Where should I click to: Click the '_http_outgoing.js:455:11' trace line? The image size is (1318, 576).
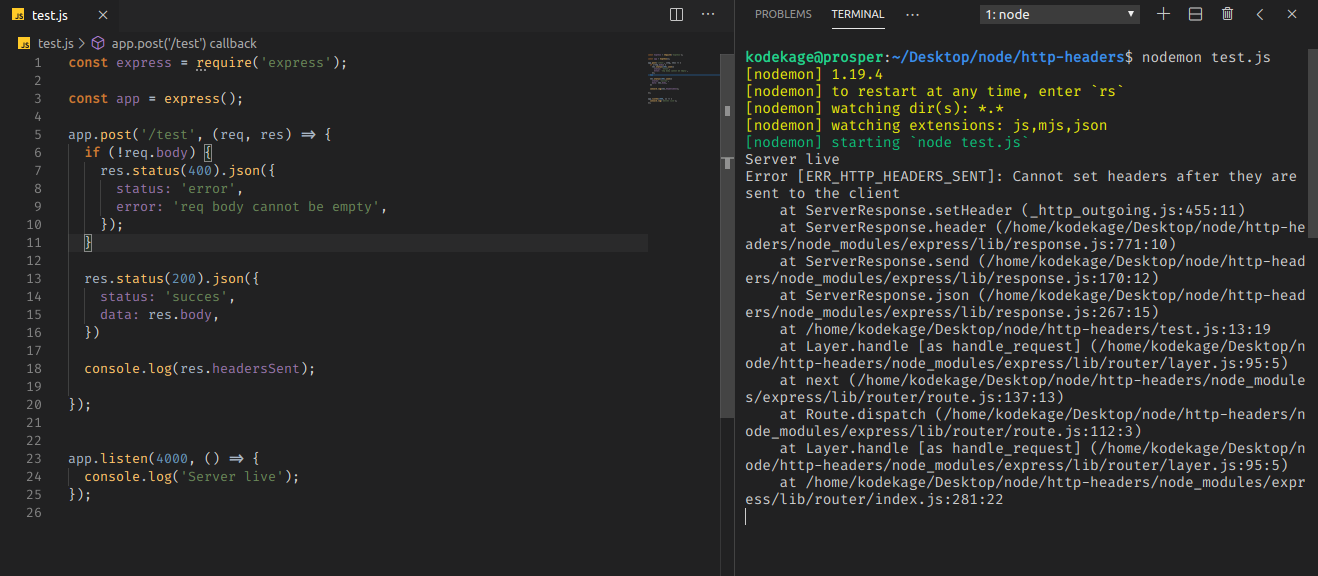1012,210
